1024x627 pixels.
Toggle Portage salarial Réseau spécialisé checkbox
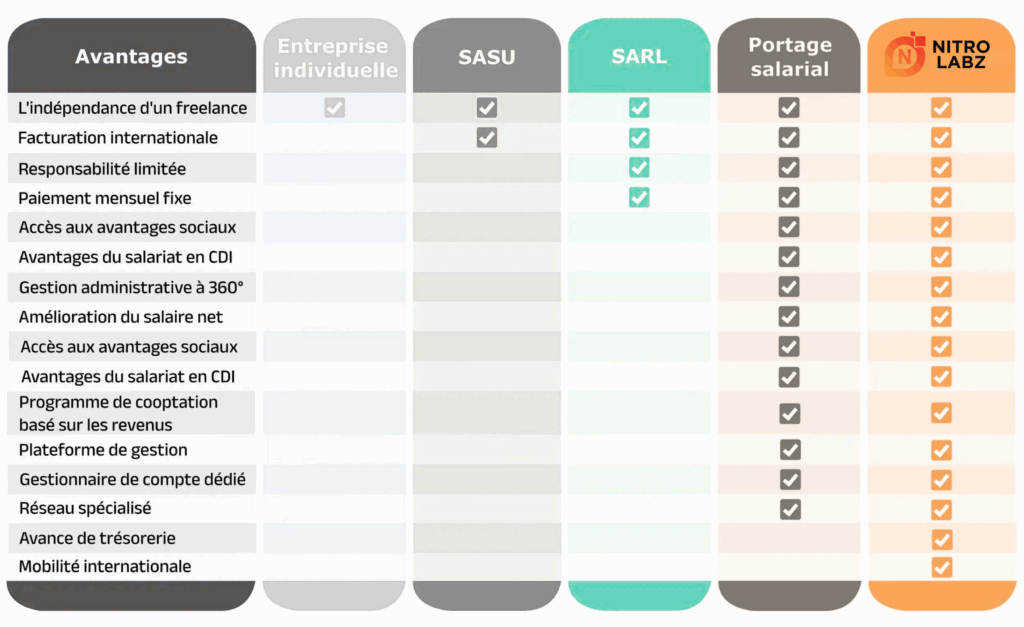pyautogui.click(x=790, y=509)
